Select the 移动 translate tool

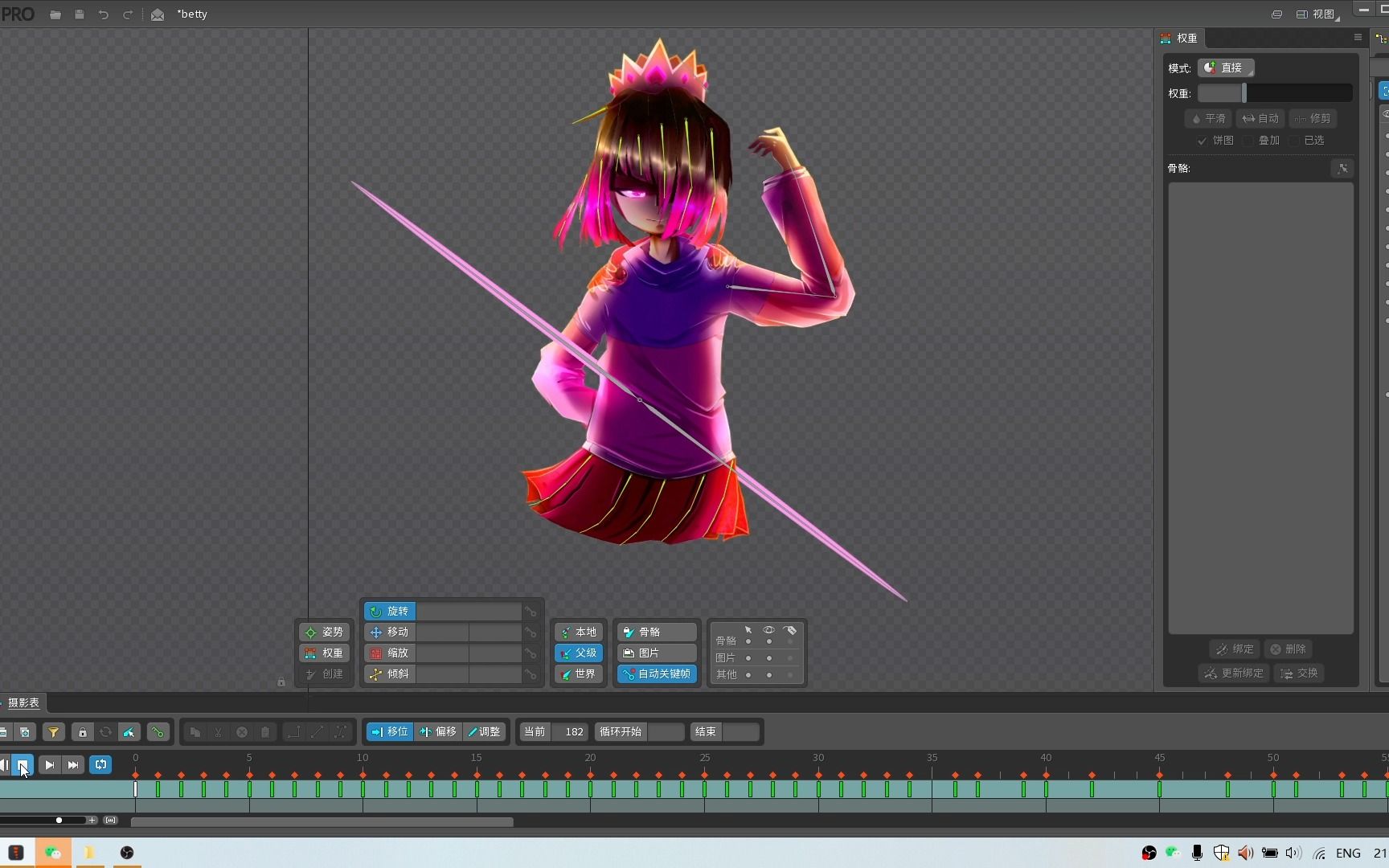click(390, 632)
